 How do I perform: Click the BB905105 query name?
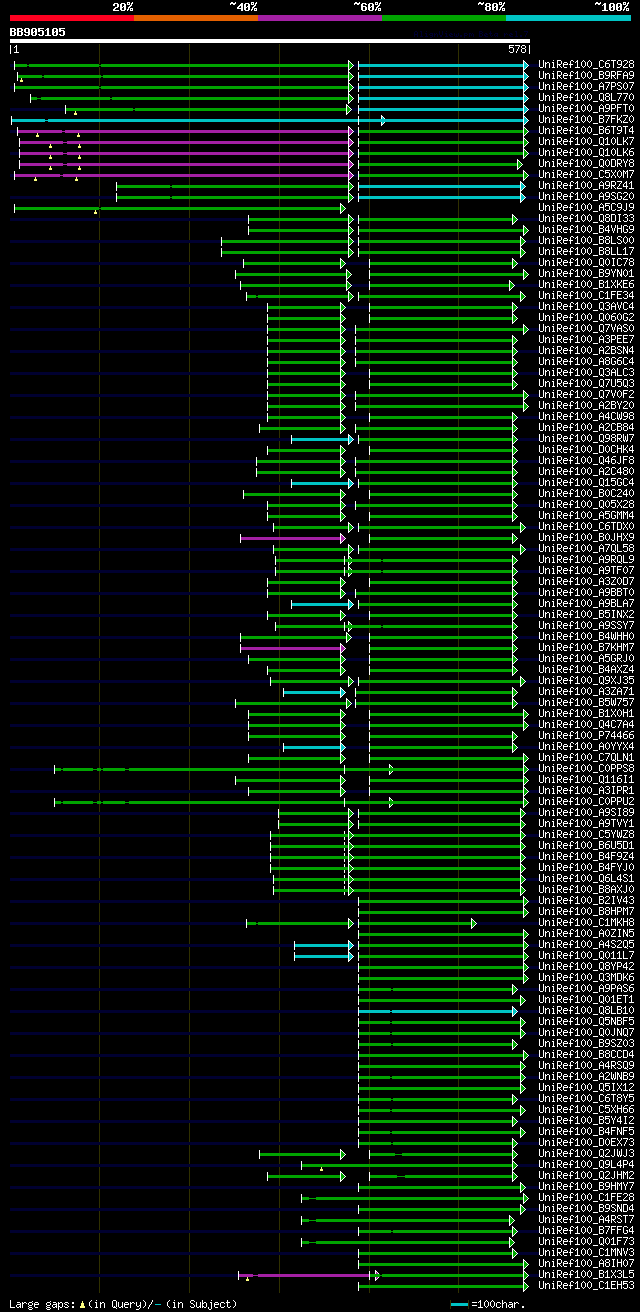click(x=38, y=32)
